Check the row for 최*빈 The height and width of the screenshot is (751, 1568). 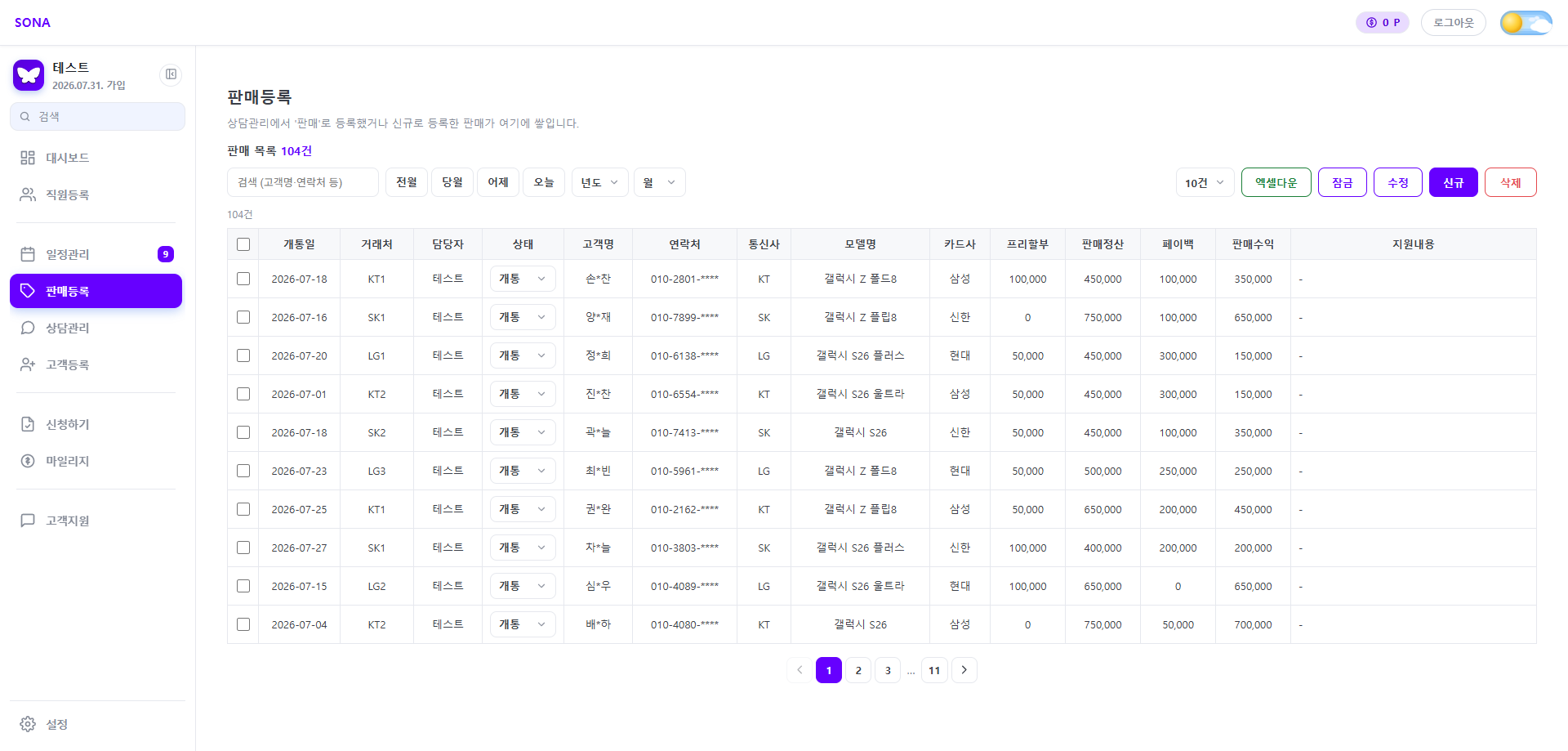tap(243, 471)
